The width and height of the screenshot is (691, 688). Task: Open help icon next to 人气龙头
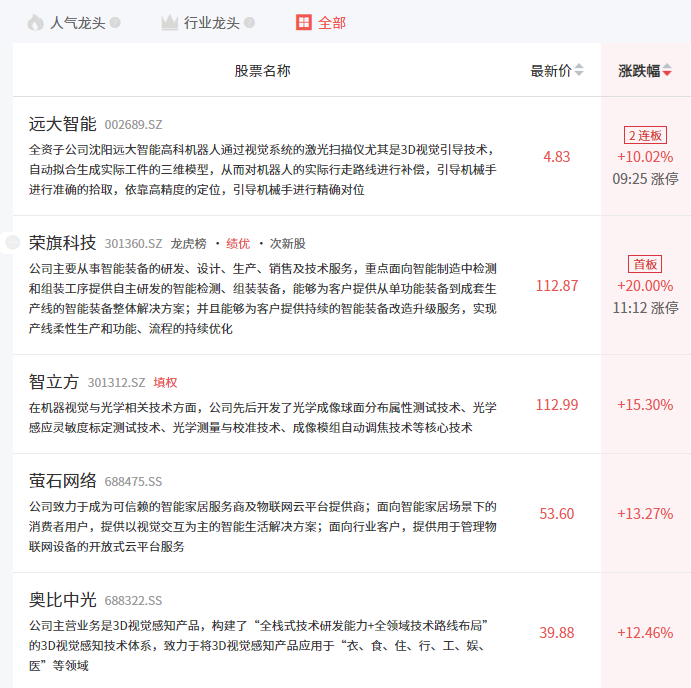[115, 22]
